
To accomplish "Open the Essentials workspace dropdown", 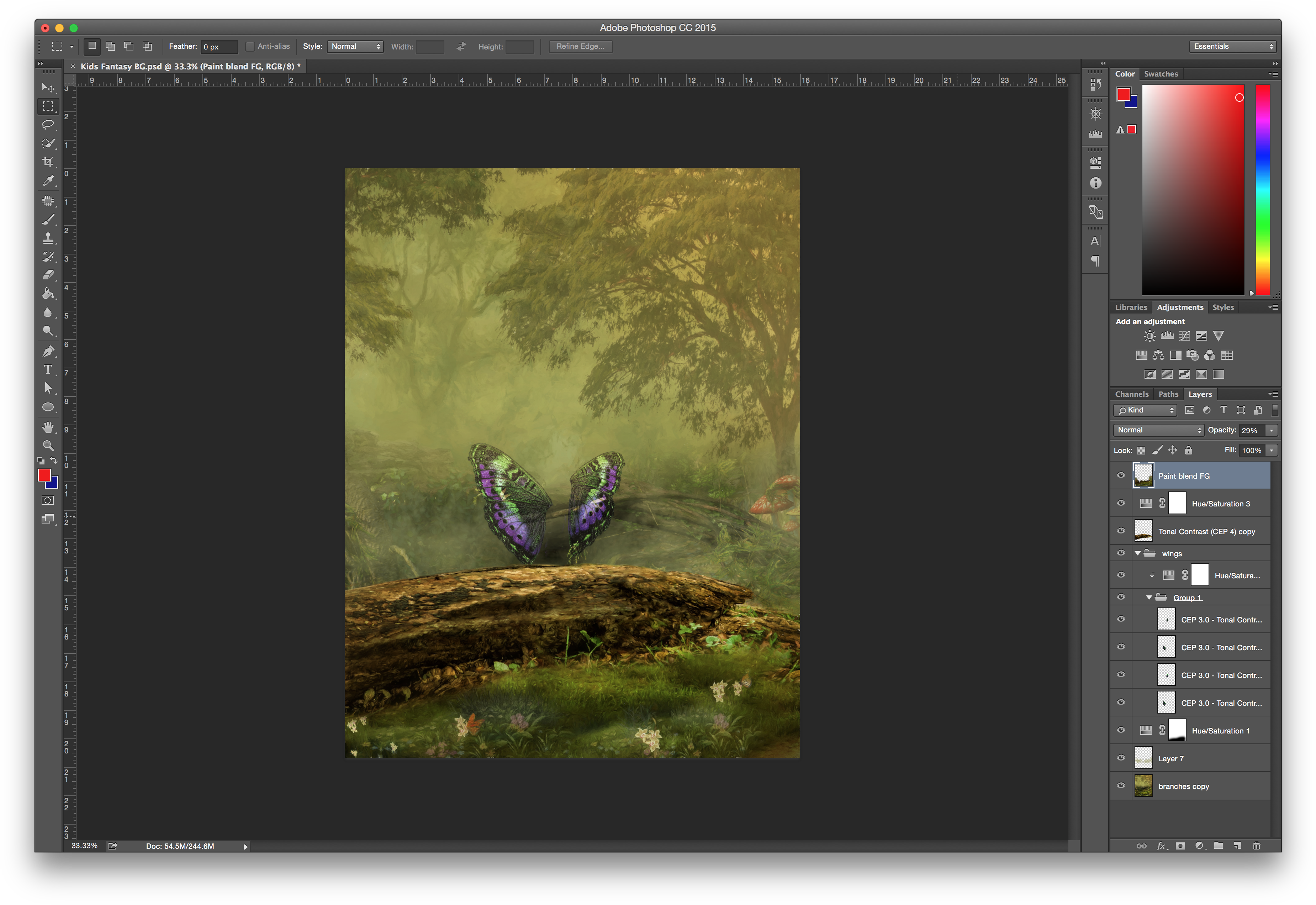I will (x=1233, y=47).
